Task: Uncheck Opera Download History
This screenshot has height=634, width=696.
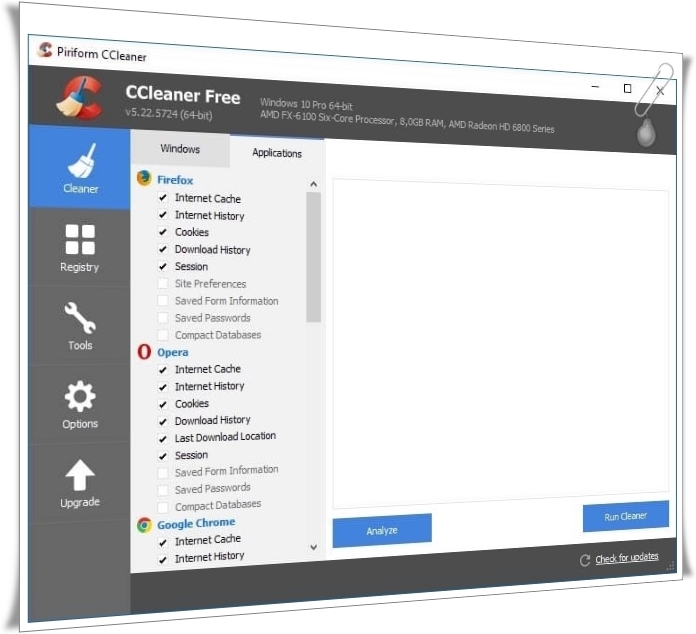Action: click(x=163, y=421)
